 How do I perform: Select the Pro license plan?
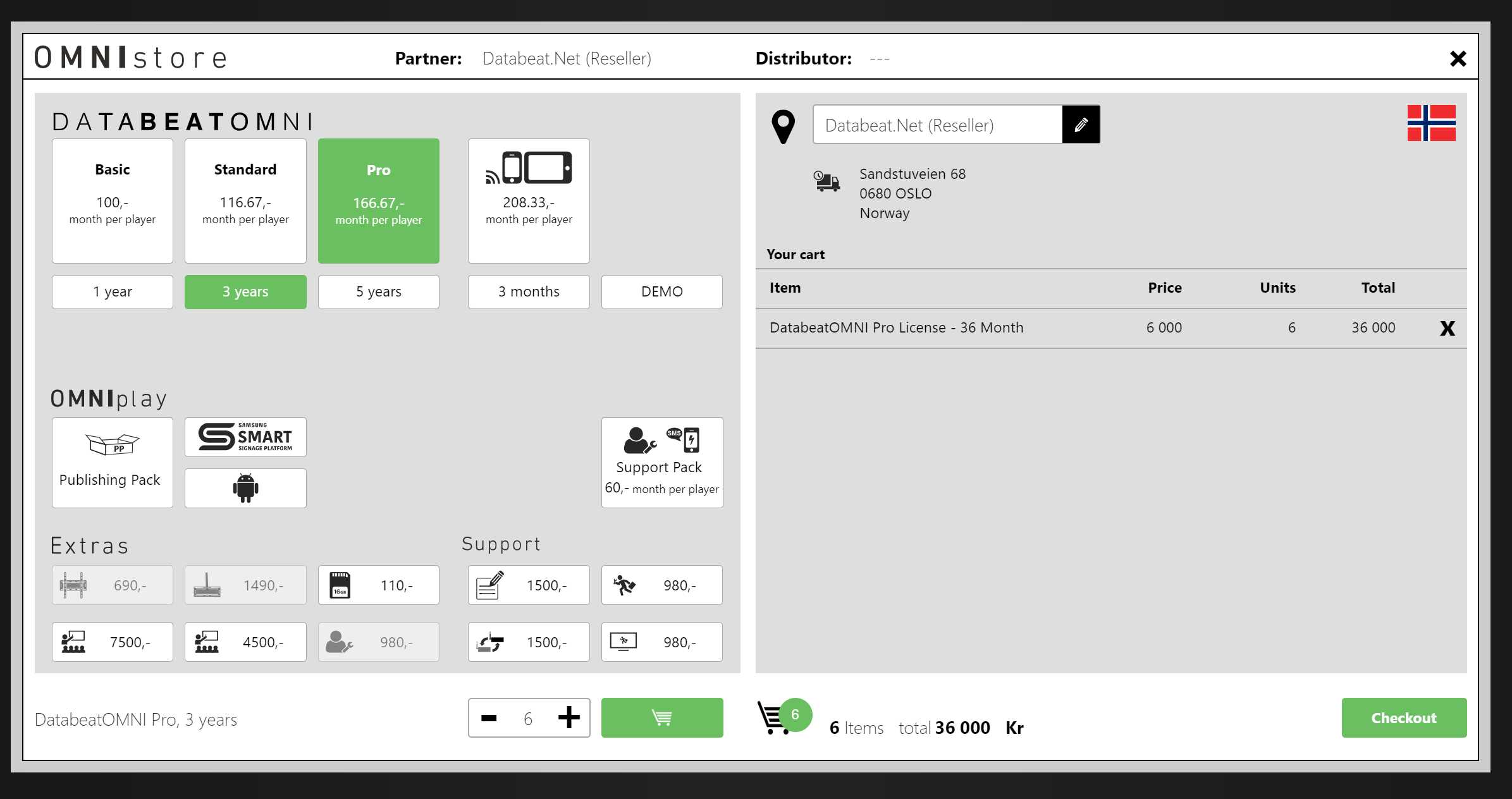pos(379,201)
